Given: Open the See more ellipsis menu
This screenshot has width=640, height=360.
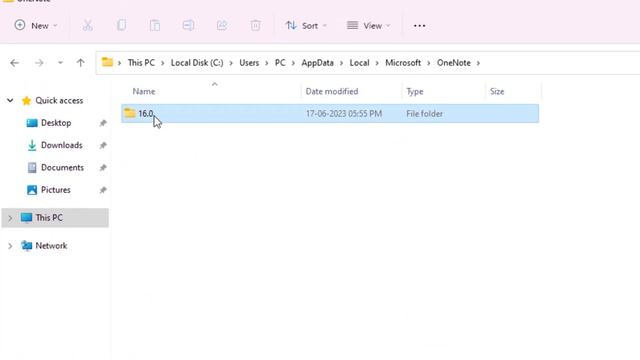Looking at the screenshot, I should pyautogui.click(x=419, y=26).
